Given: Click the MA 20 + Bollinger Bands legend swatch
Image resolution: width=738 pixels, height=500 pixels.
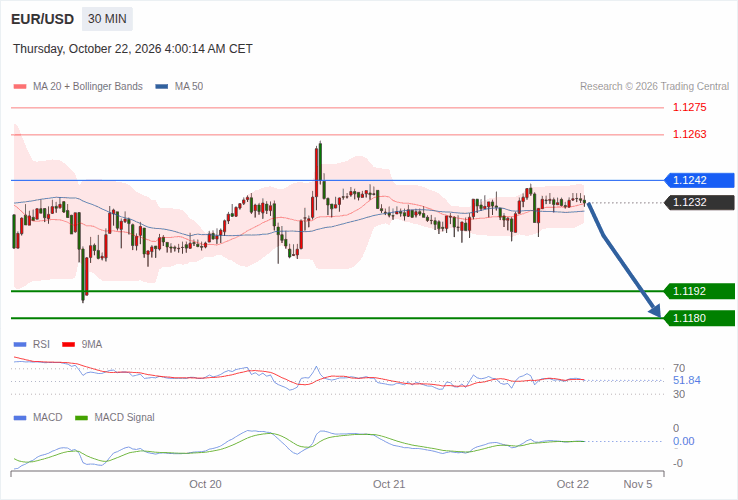Looking at the screenshot, I should [x=20, y=87].
